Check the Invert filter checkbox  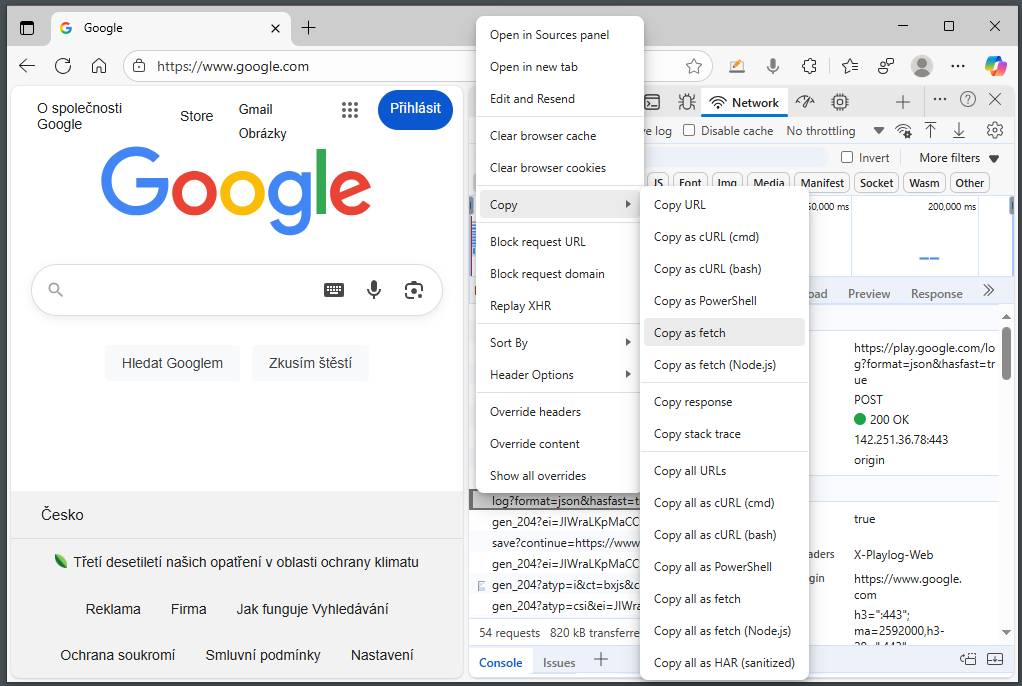point(847,157)
